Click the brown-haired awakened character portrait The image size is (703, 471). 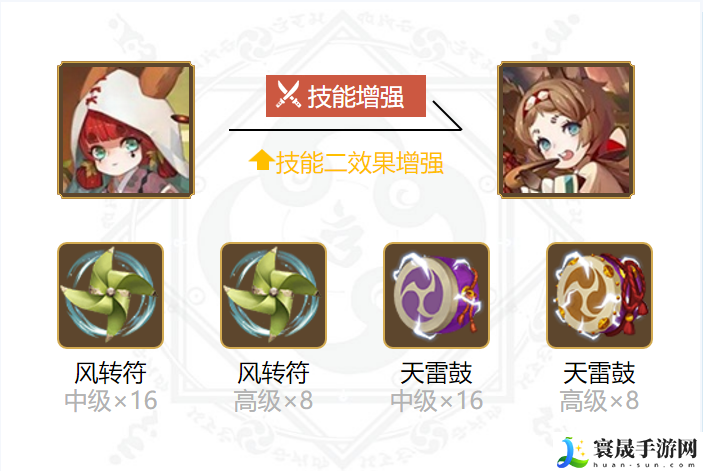[x=566, y=130]
